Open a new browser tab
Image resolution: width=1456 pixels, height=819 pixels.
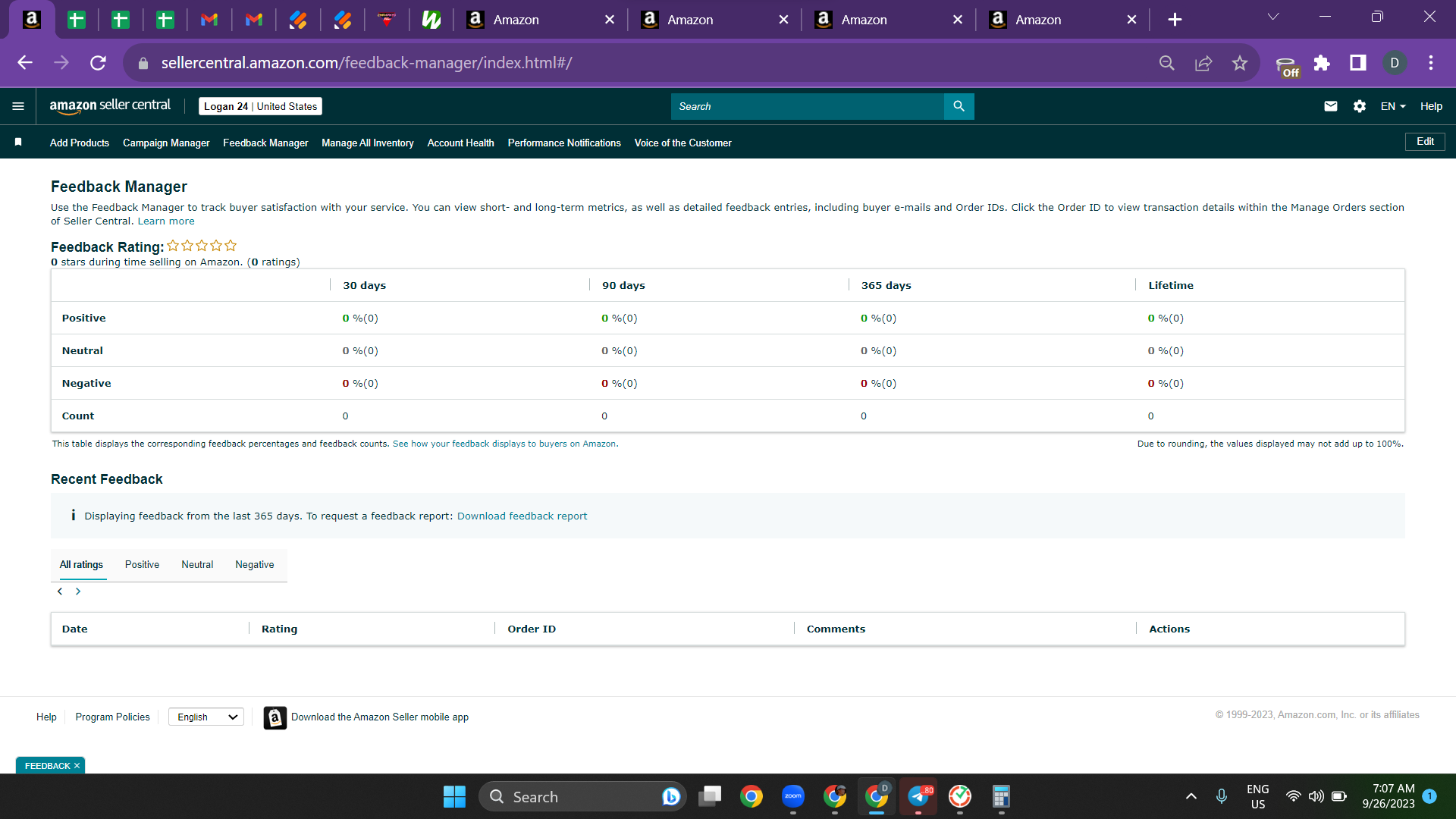[1175, 20]
